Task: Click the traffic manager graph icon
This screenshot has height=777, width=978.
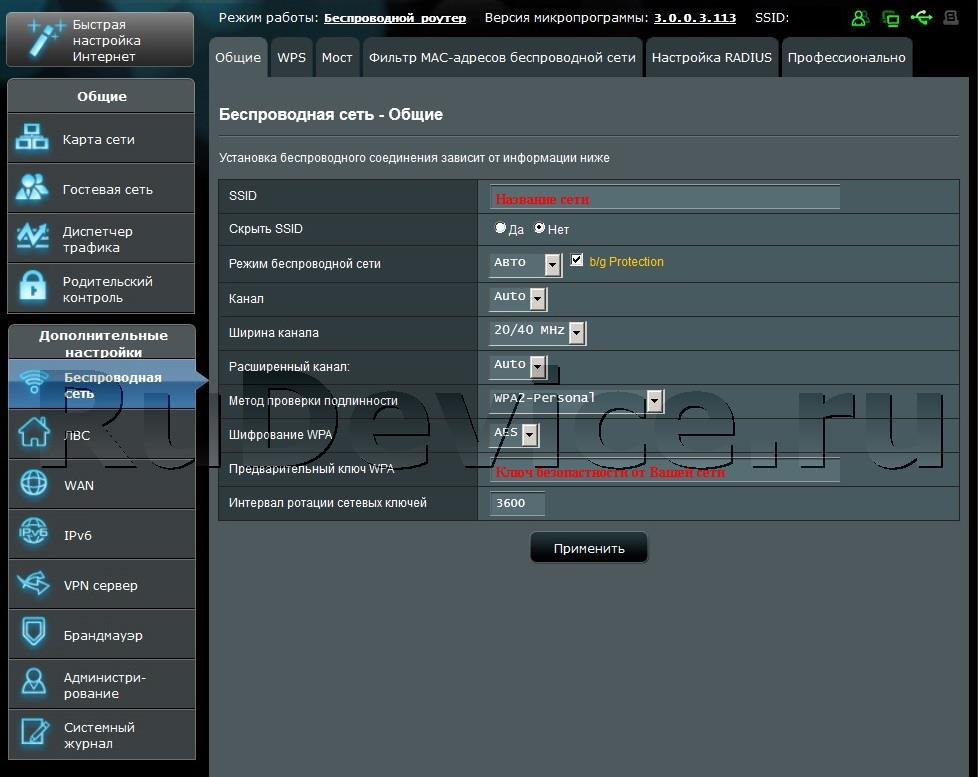Action: (x=32, y=237)
